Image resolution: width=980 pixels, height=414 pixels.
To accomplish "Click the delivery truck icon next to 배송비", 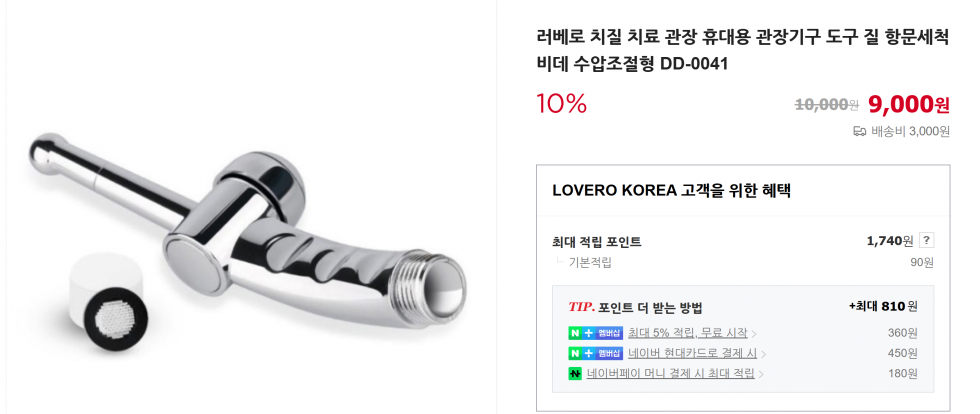I will pyautogui.click(x=859, y=131).
